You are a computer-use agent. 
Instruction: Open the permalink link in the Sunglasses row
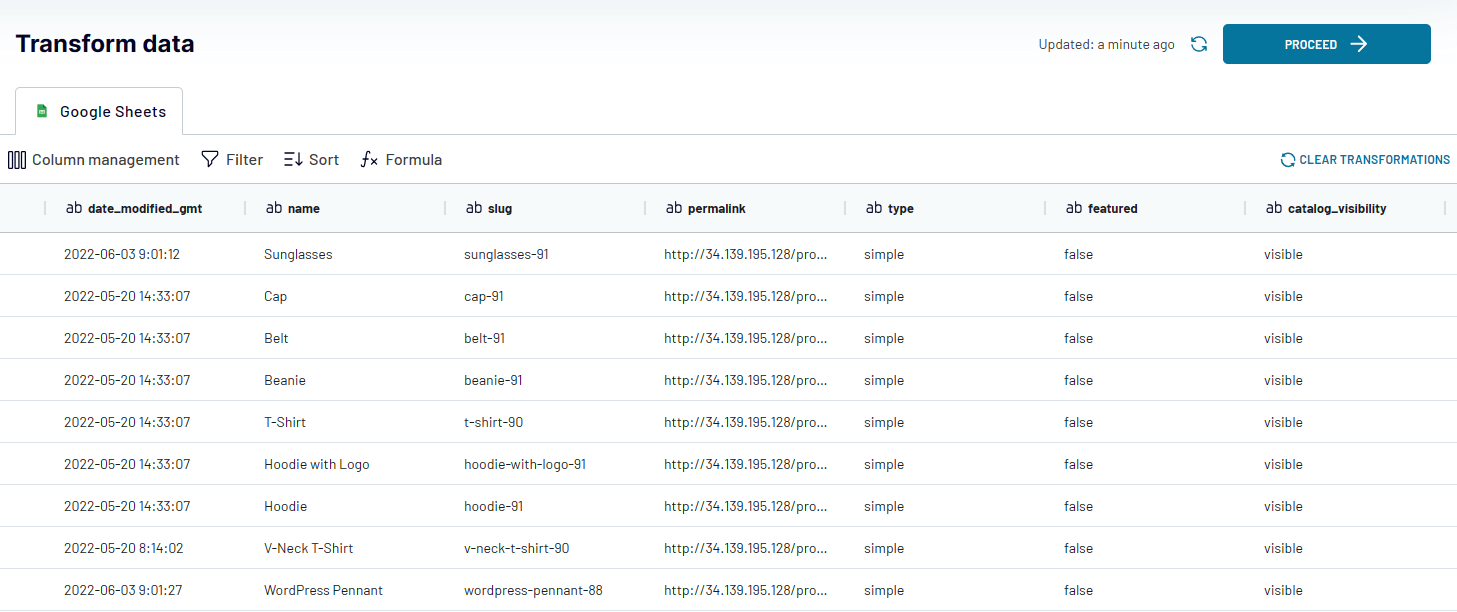click(x=746, y=254)
